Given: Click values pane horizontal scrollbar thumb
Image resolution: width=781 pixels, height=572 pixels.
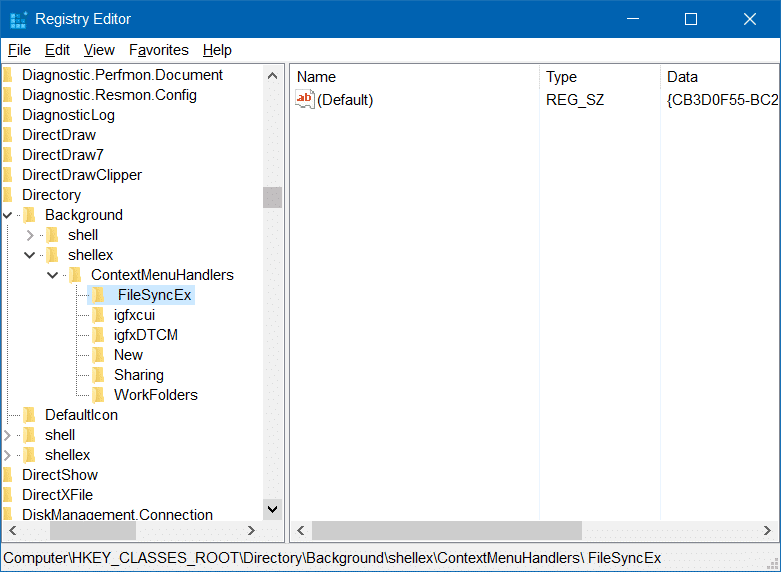Looking at the screenshot, I should tap(447, 531).
